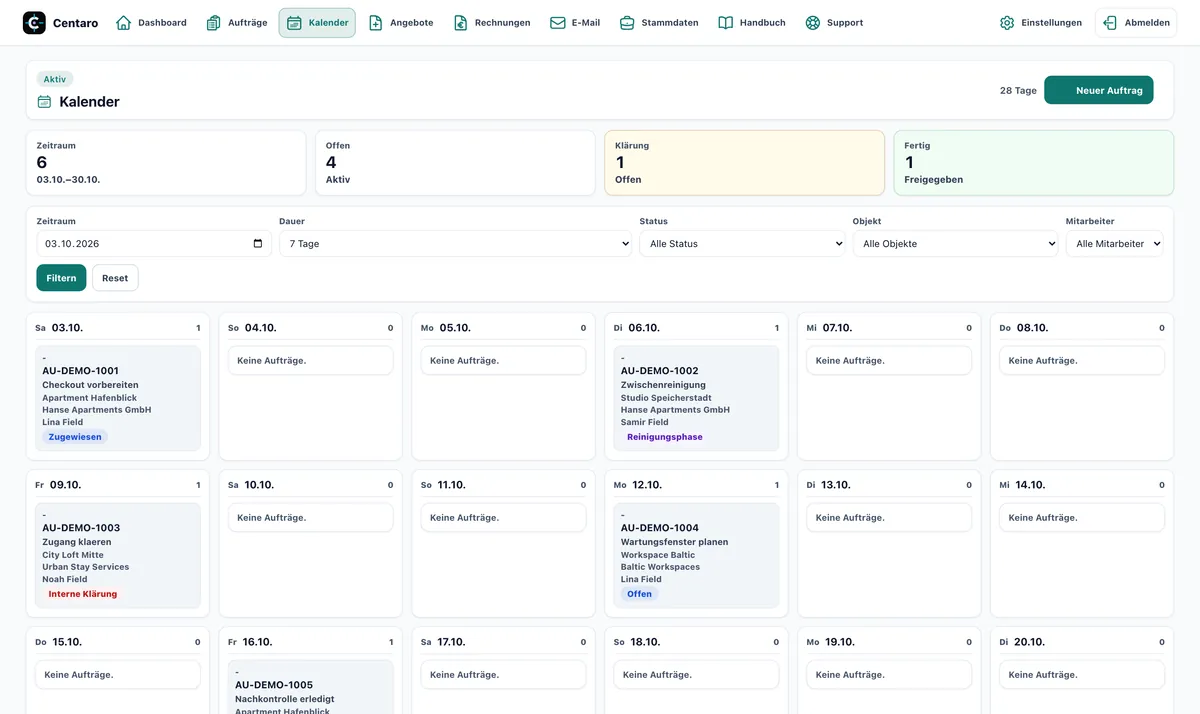The height and width of the screenshot is (714, 1200).
Task: Switch to the Angebote section
Action: tap(401, 23)
